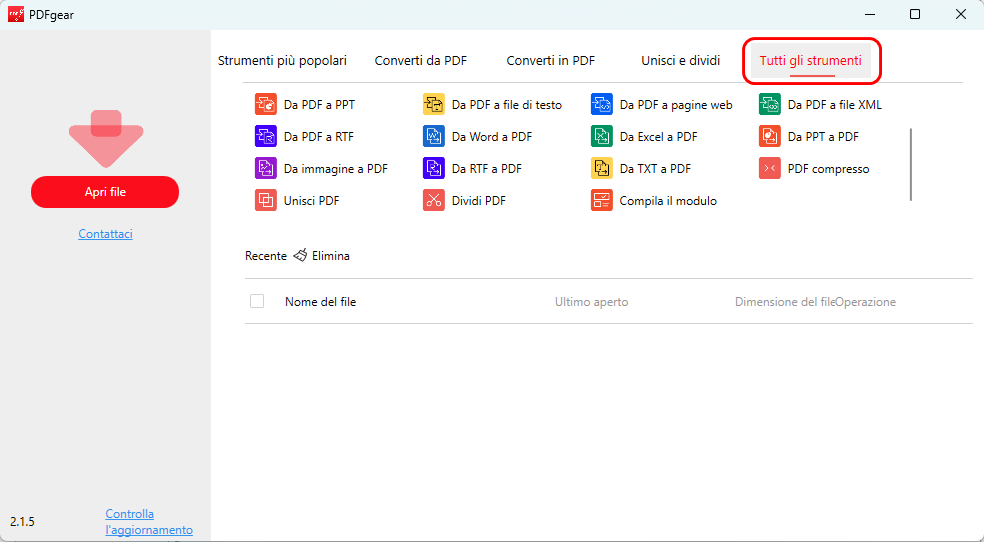Click the Da PDF a file XML icon

point(770,105)
